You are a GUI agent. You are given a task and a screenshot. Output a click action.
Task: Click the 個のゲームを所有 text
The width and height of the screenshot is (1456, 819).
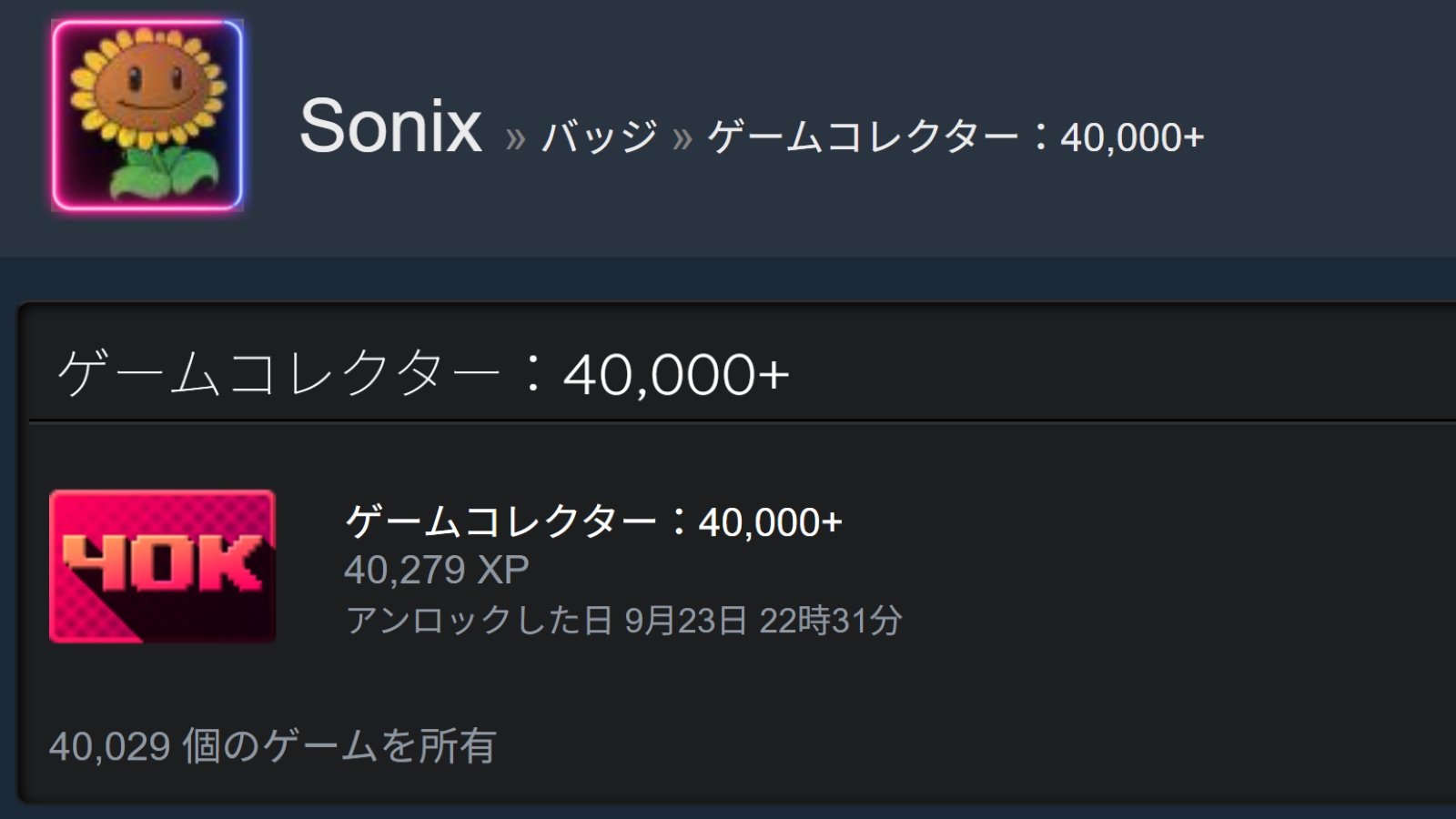pyautogui.click(x=339, y=746)
